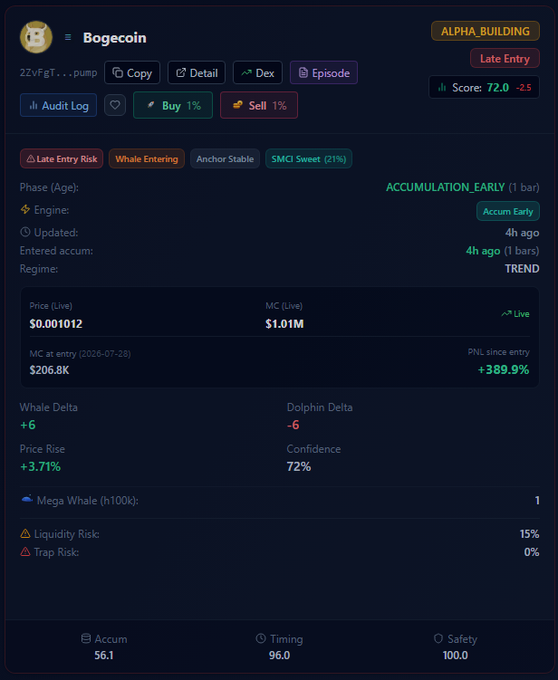
Task: Open the Detail view
Action: pos(196,73)
